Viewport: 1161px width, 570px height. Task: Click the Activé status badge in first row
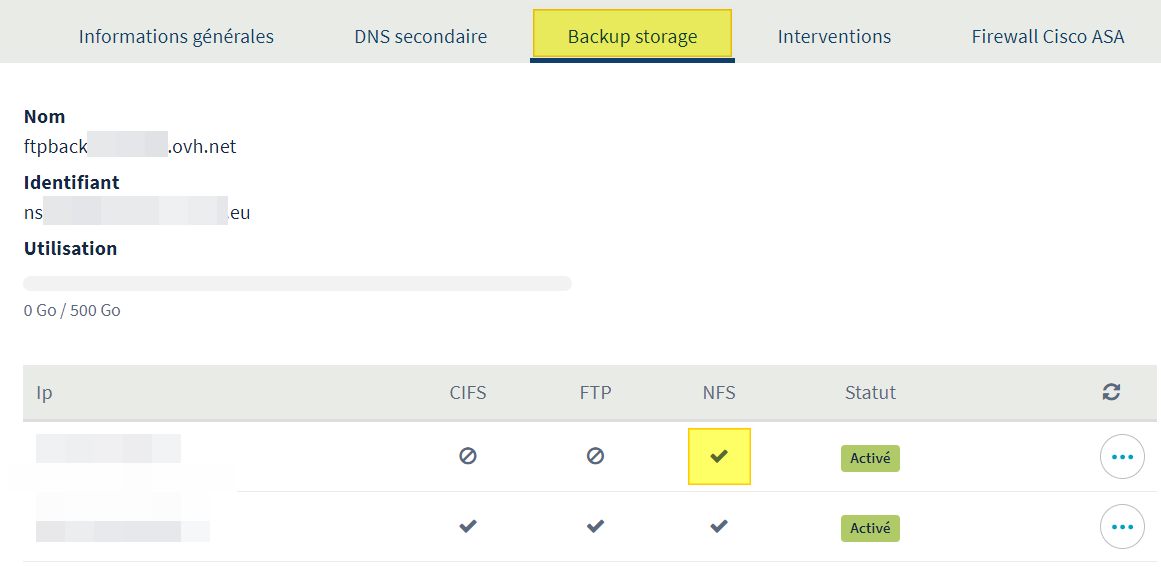tap(870, 458)
